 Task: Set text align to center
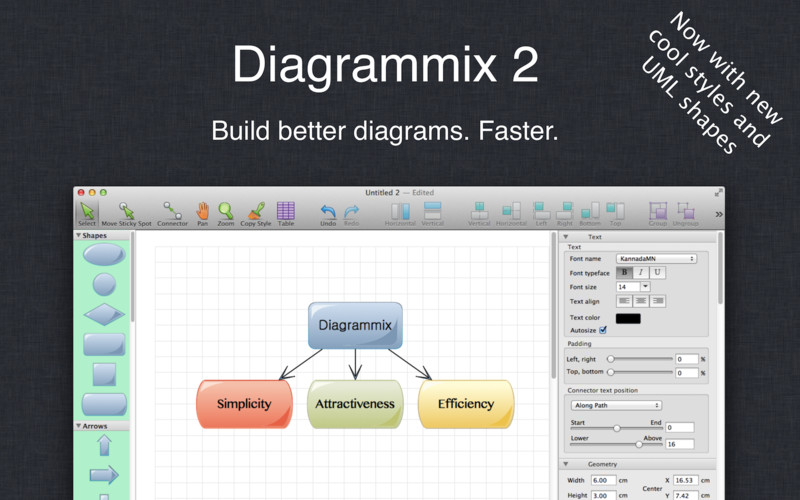pos(641,301)
